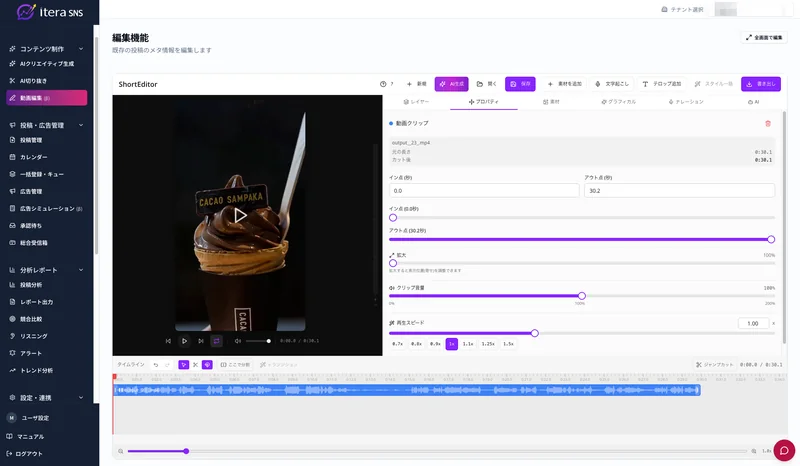Click 保存 save button

[520, 84]
